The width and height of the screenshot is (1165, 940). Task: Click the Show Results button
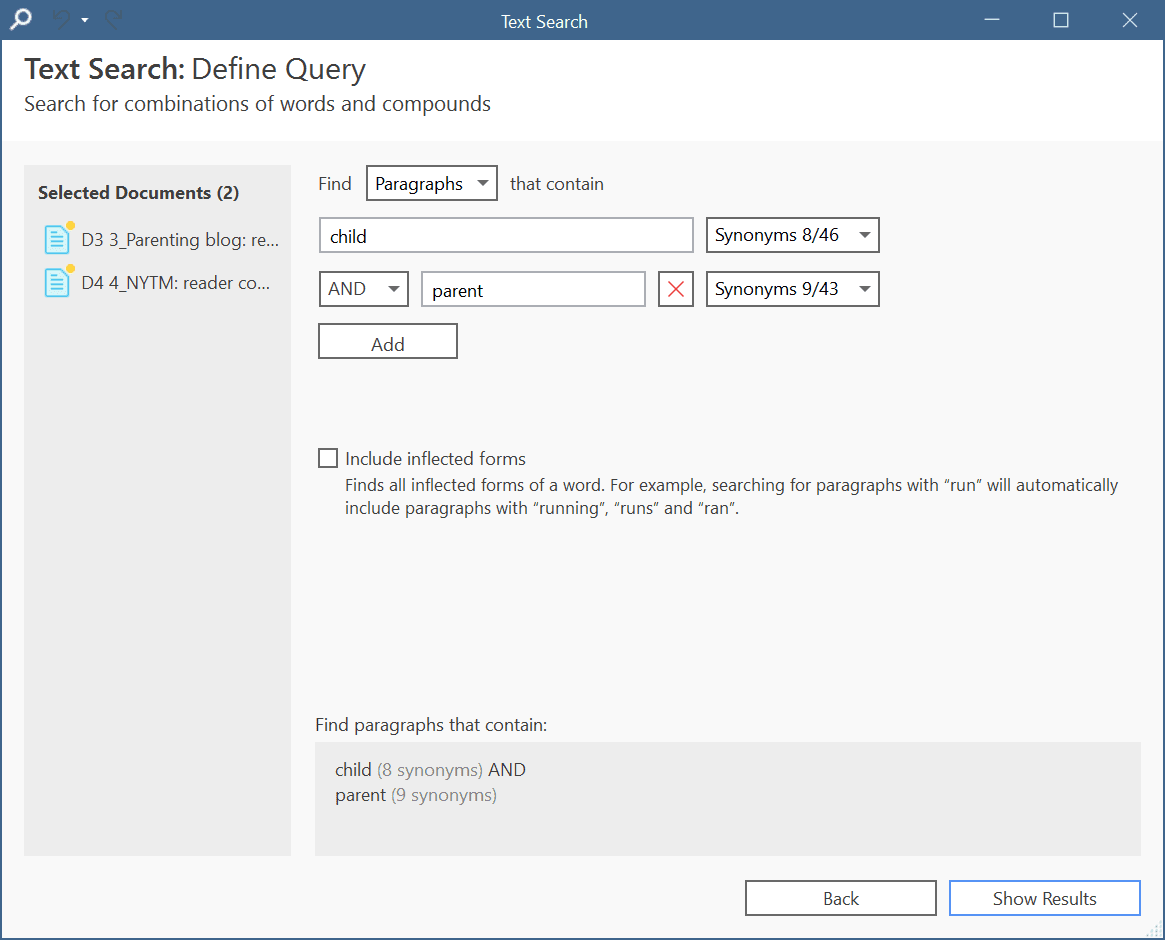1044,898
